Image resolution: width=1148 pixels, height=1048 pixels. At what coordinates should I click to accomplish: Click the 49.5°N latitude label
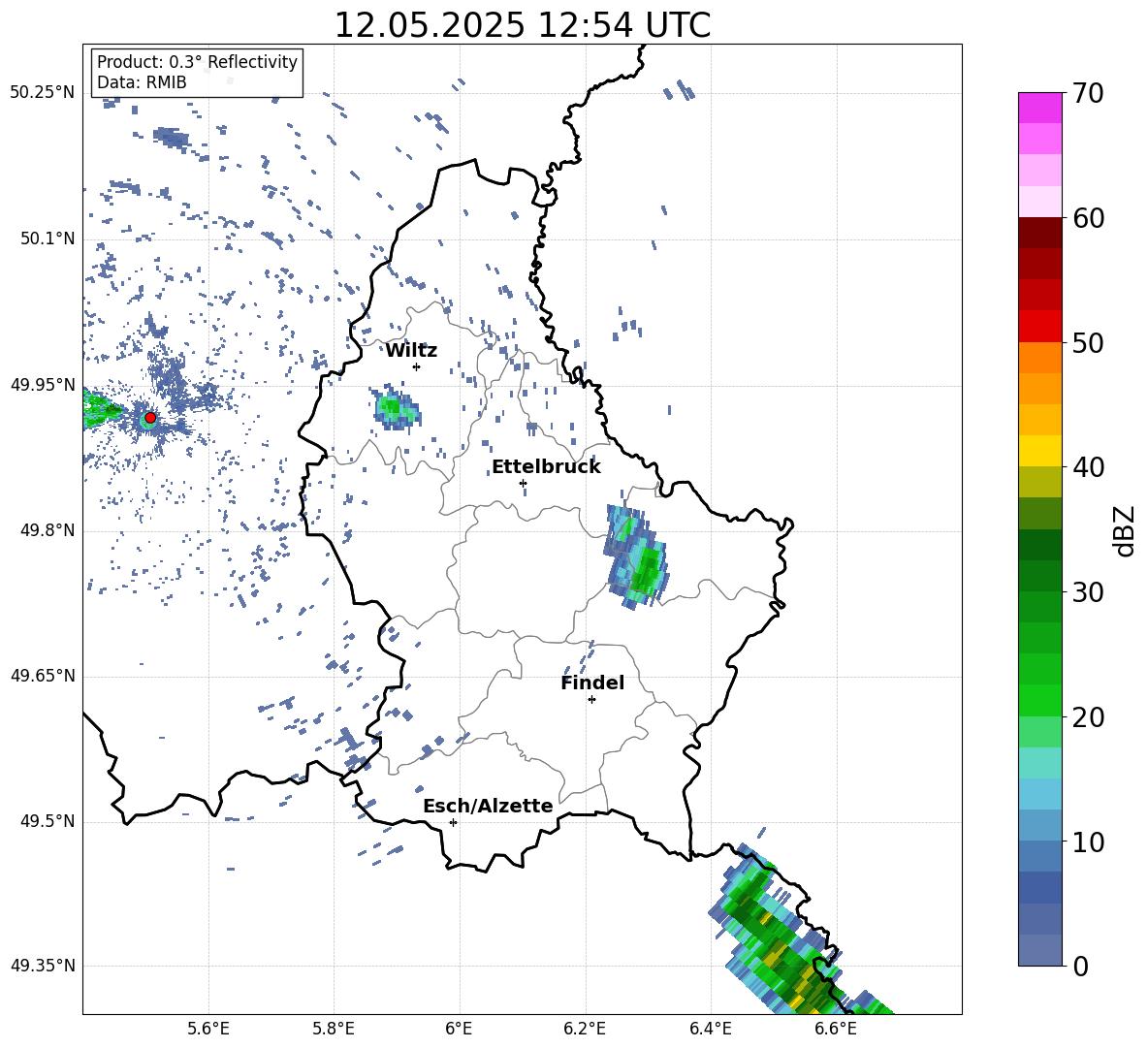[x=48, y=821]
